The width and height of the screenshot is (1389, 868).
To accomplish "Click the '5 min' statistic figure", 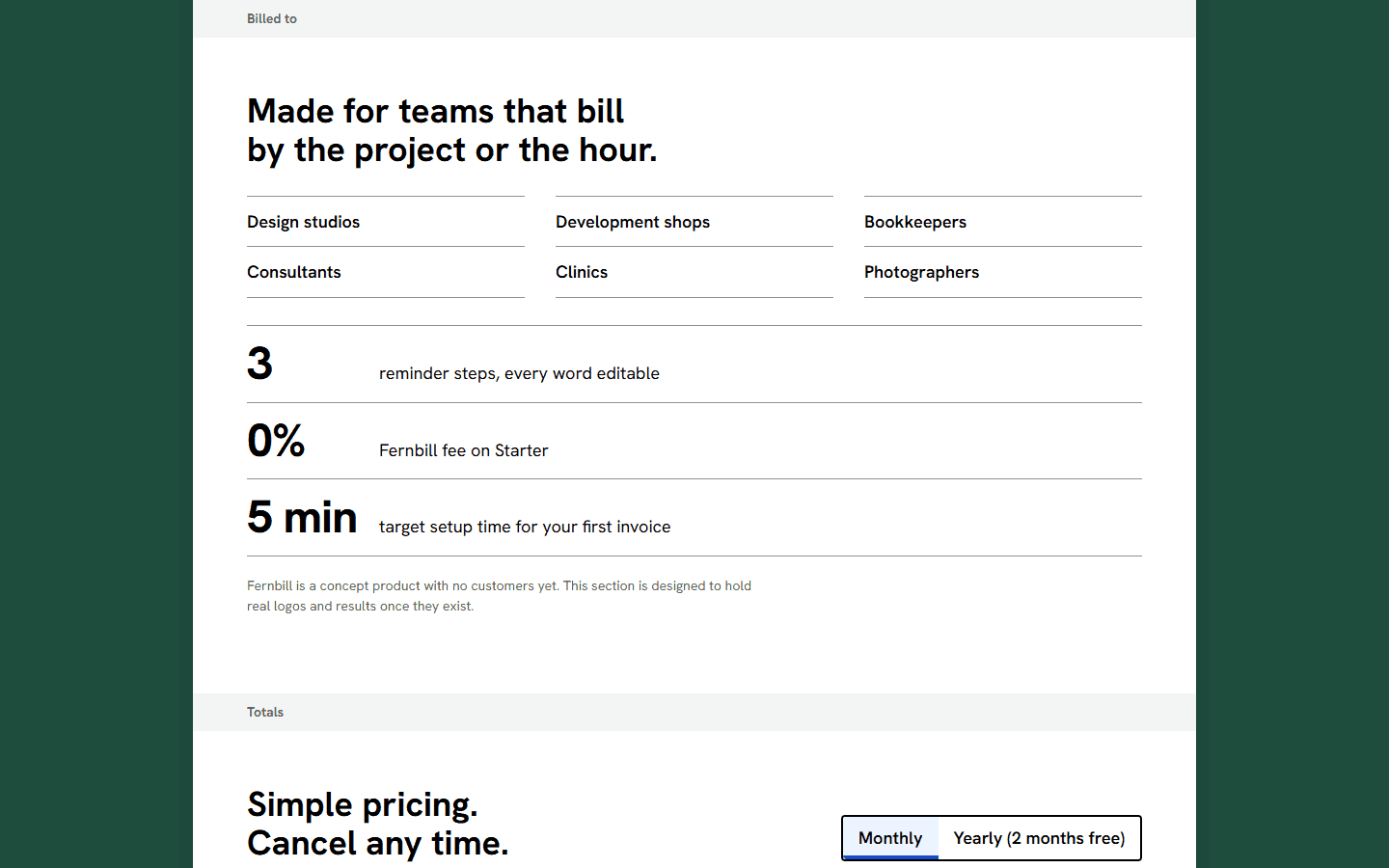I will [x=302, y=517].
